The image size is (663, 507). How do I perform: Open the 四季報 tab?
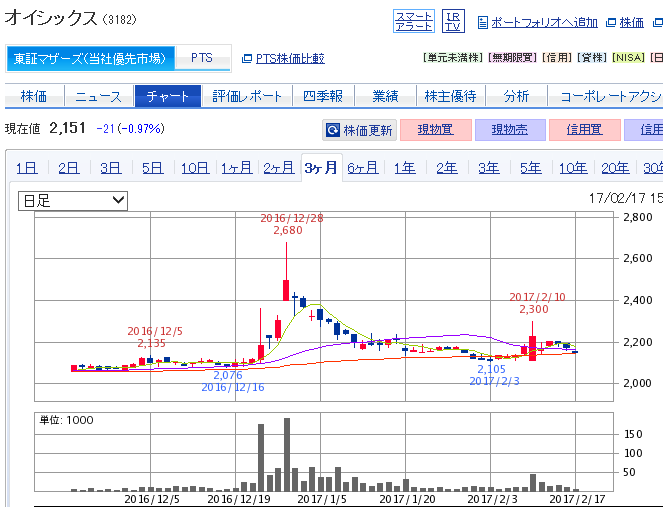click(x=323, y=96)
